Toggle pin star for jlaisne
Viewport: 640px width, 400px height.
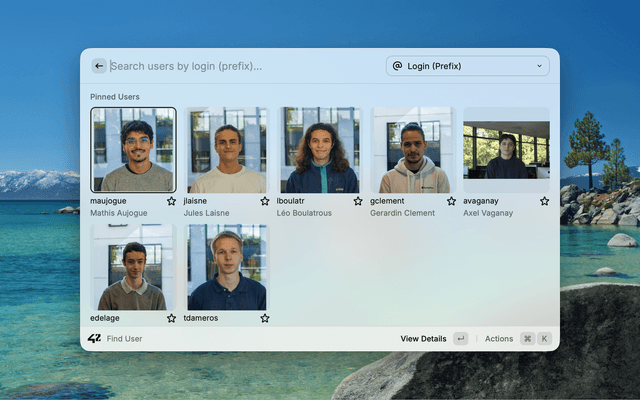click(265, 201)
